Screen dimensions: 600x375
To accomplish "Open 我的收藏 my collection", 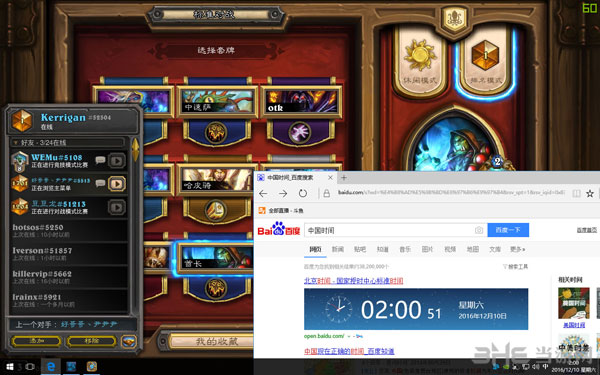I will [216, 341].
